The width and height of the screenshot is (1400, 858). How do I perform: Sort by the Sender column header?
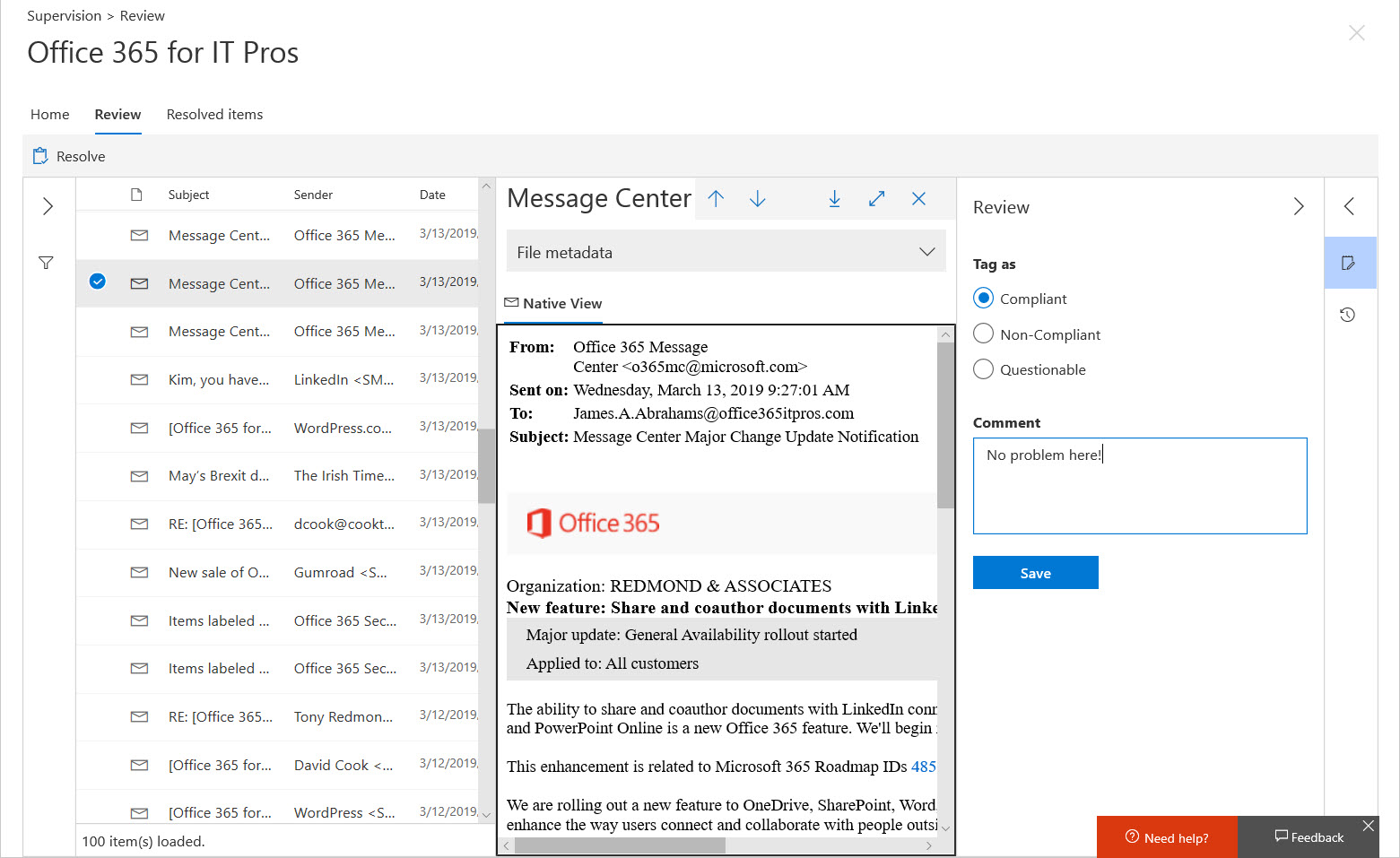pos(313,195)
